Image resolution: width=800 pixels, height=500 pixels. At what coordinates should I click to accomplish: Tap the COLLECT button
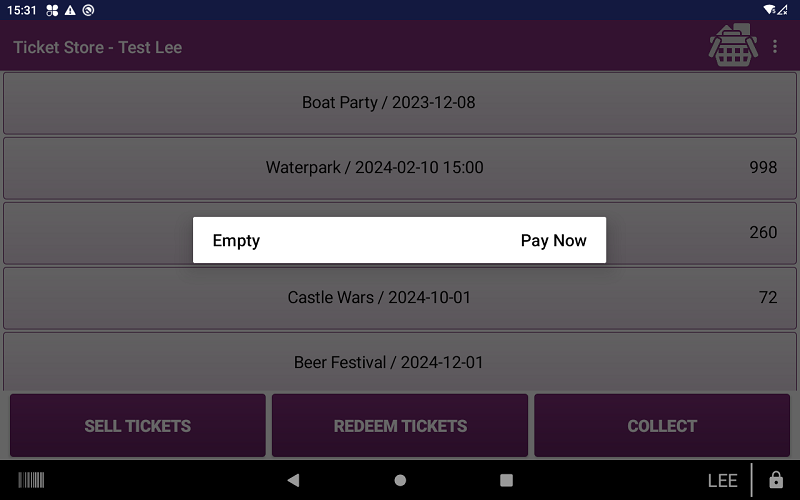pos(662,426)
